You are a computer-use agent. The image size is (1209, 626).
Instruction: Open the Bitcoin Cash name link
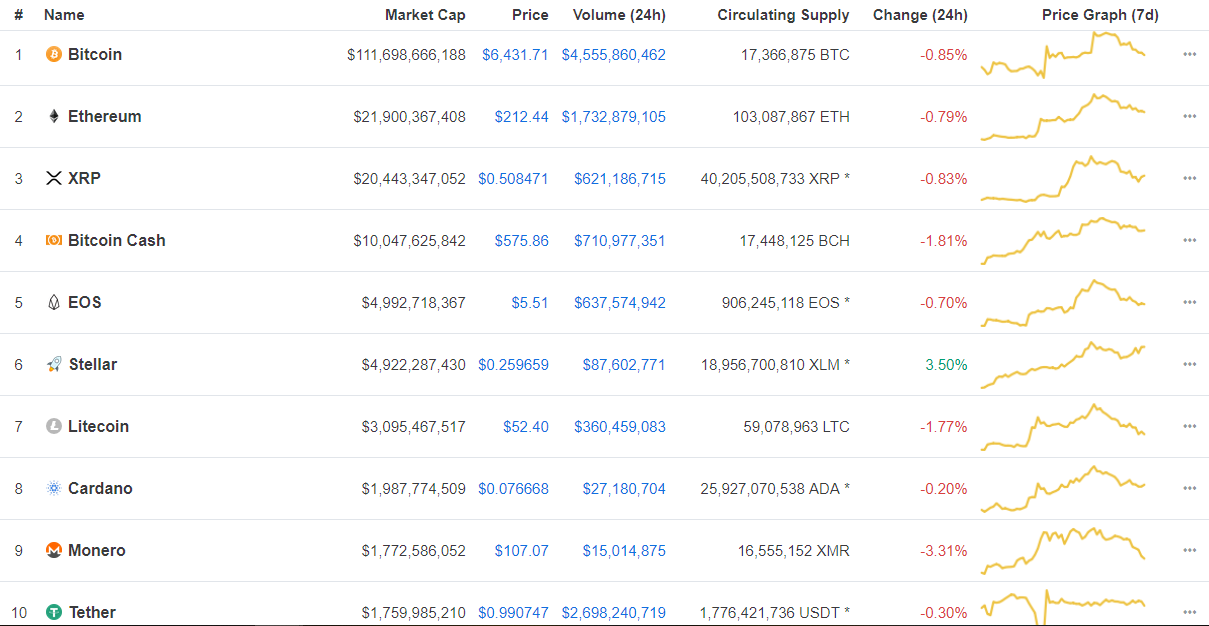(x=117, y=241)
